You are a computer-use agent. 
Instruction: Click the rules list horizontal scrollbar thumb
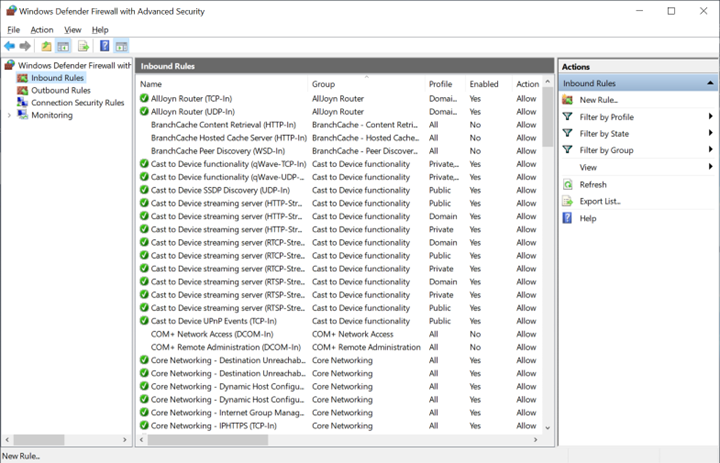pyautogui.click(x=208, y=440)
